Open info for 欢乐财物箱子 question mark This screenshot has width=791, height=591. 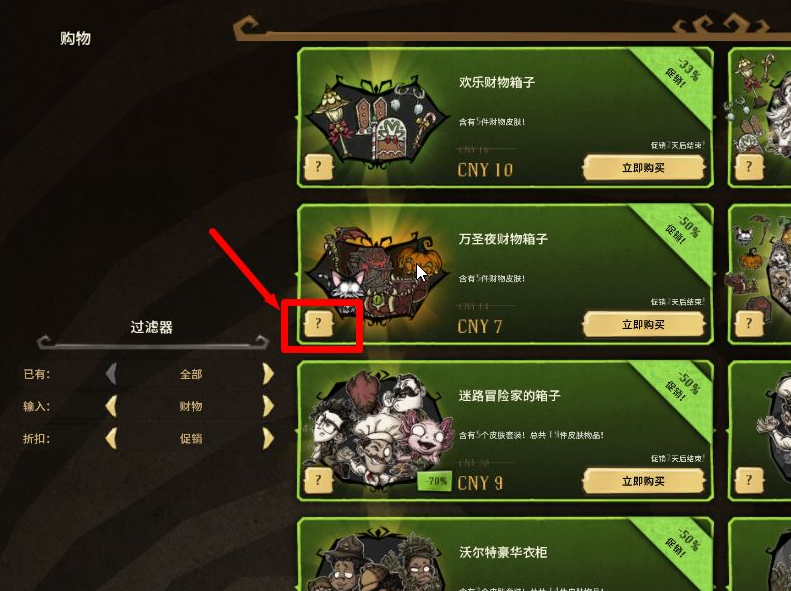pyautogui.click(x=318, y=167)
